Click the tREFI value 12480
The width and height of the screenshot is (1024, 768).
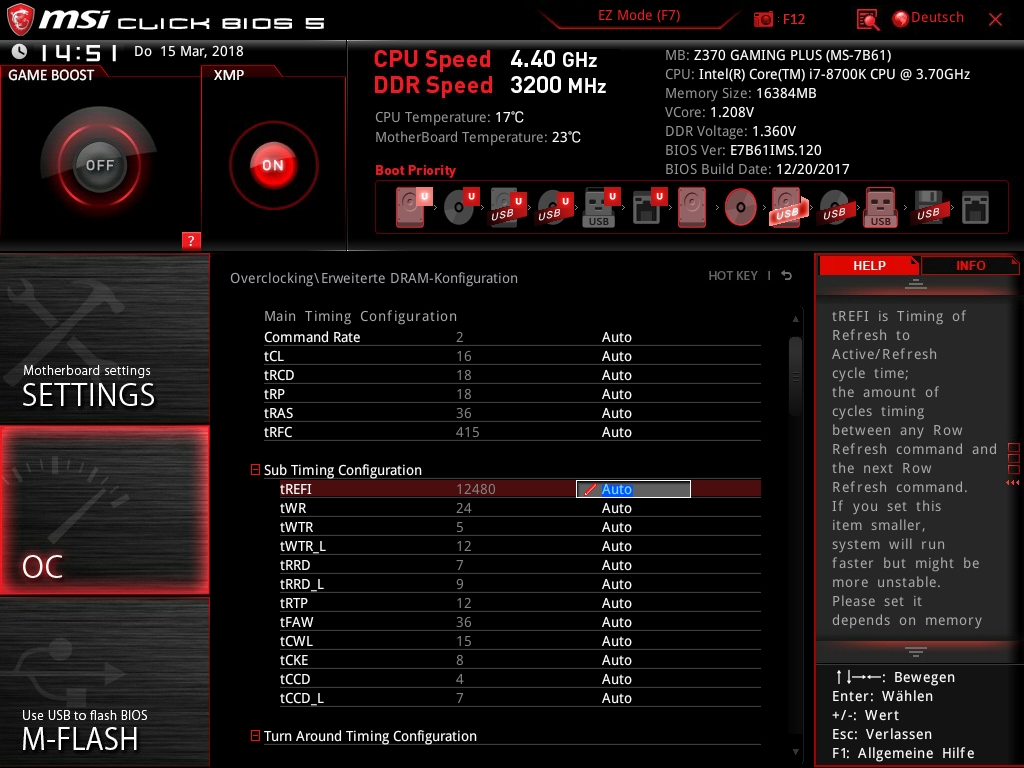point(475,489)
